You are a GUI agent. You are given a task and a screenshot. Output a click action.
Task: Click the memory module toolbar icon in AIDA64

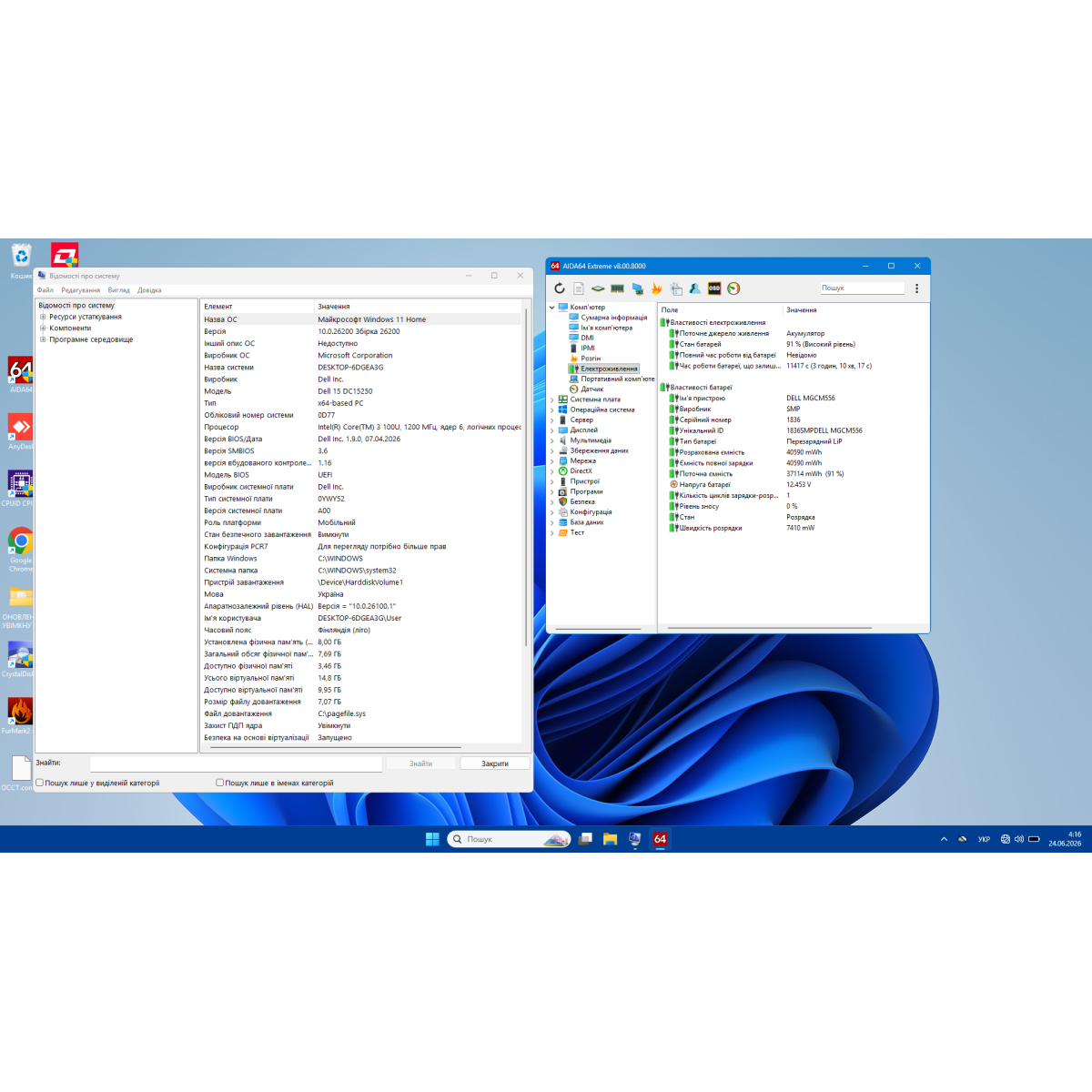click(618, 288)
